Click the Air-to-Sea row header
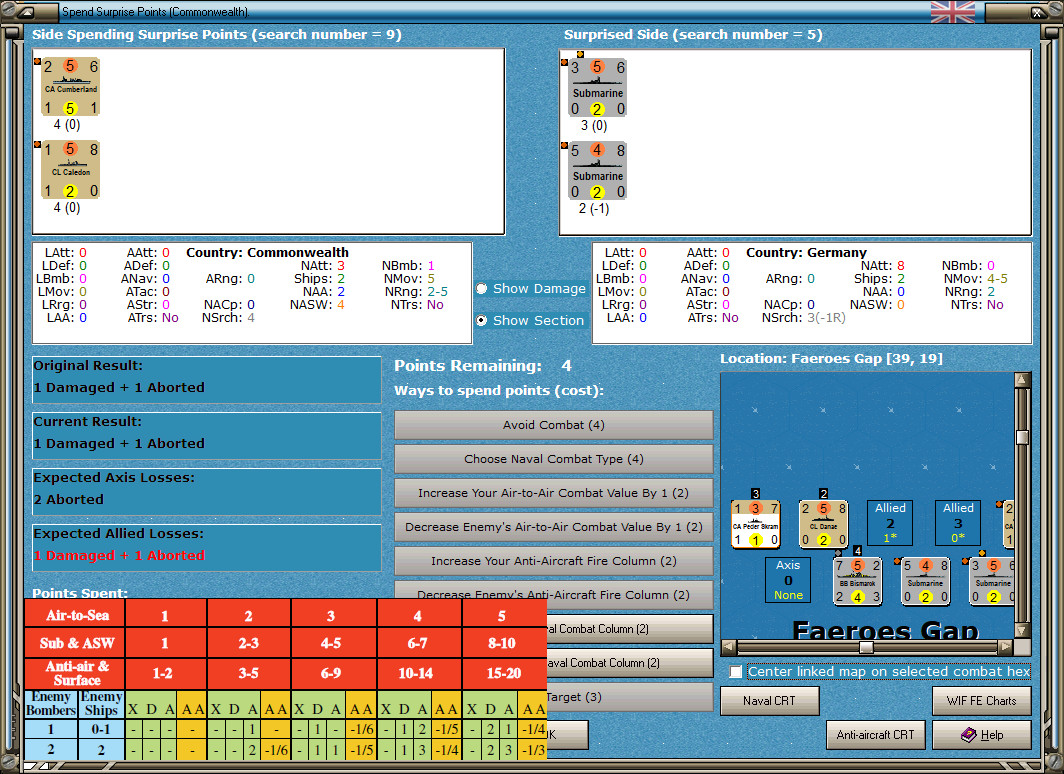This screenshot has height=774, width=1064. point(77,615)
